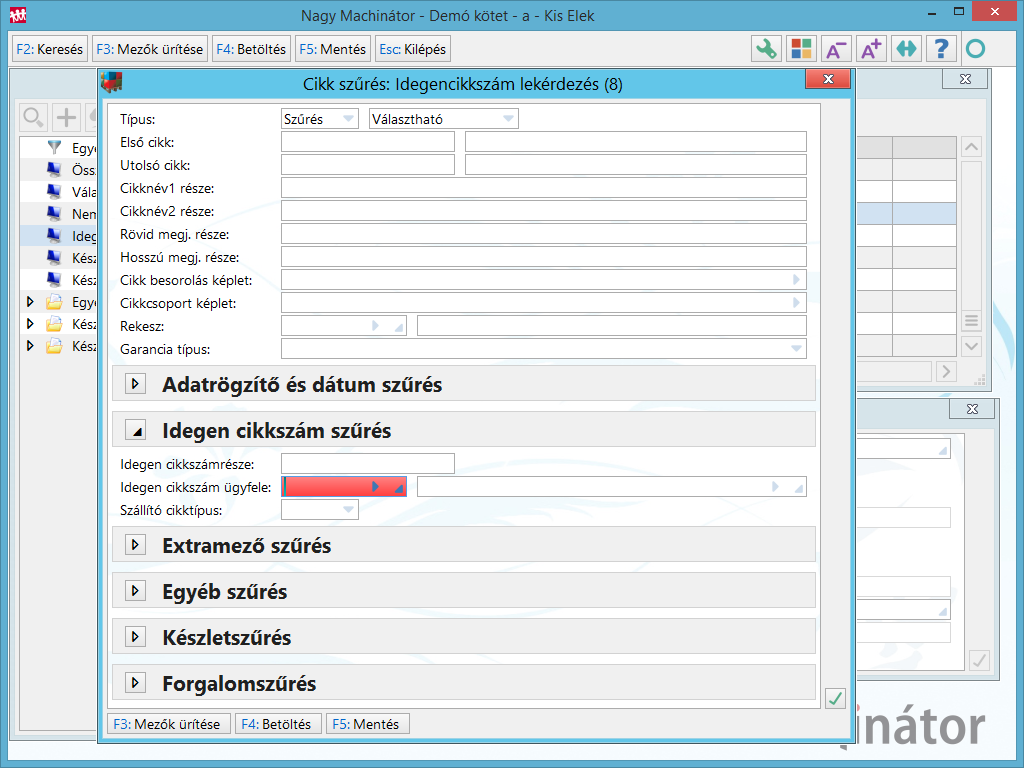
Task: Increase font size with A+ icon
Action: click(871, 49)
